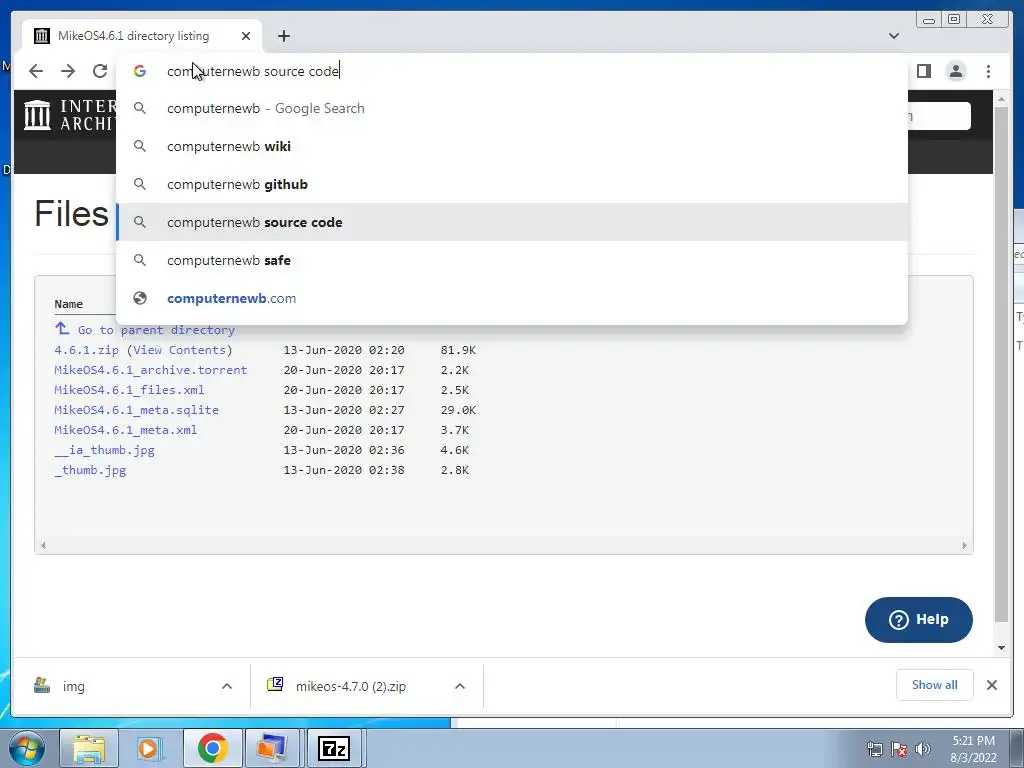The height and width of the screenshot is (768, 1024).
Task: Open File Explorer from the taskbar
Action: 89,748
